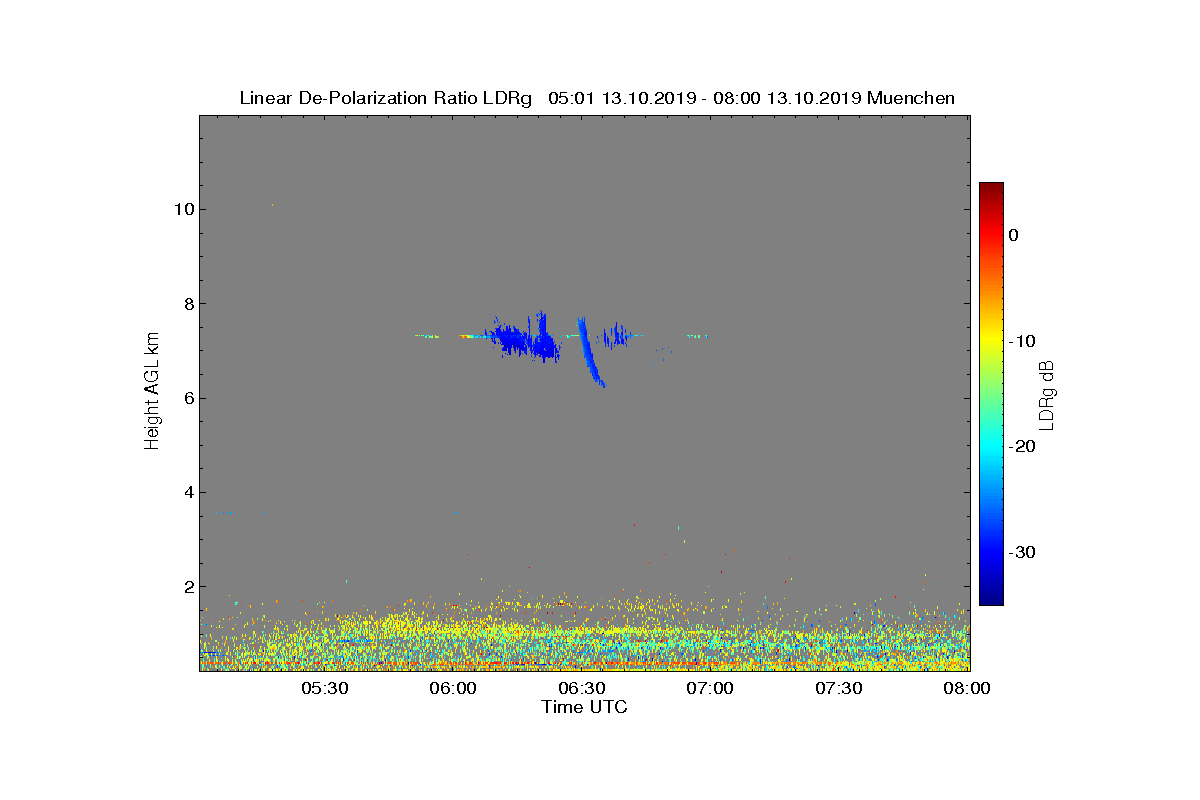
Task: Click the colorbar value -30 label
Action: click(1021, 552)
